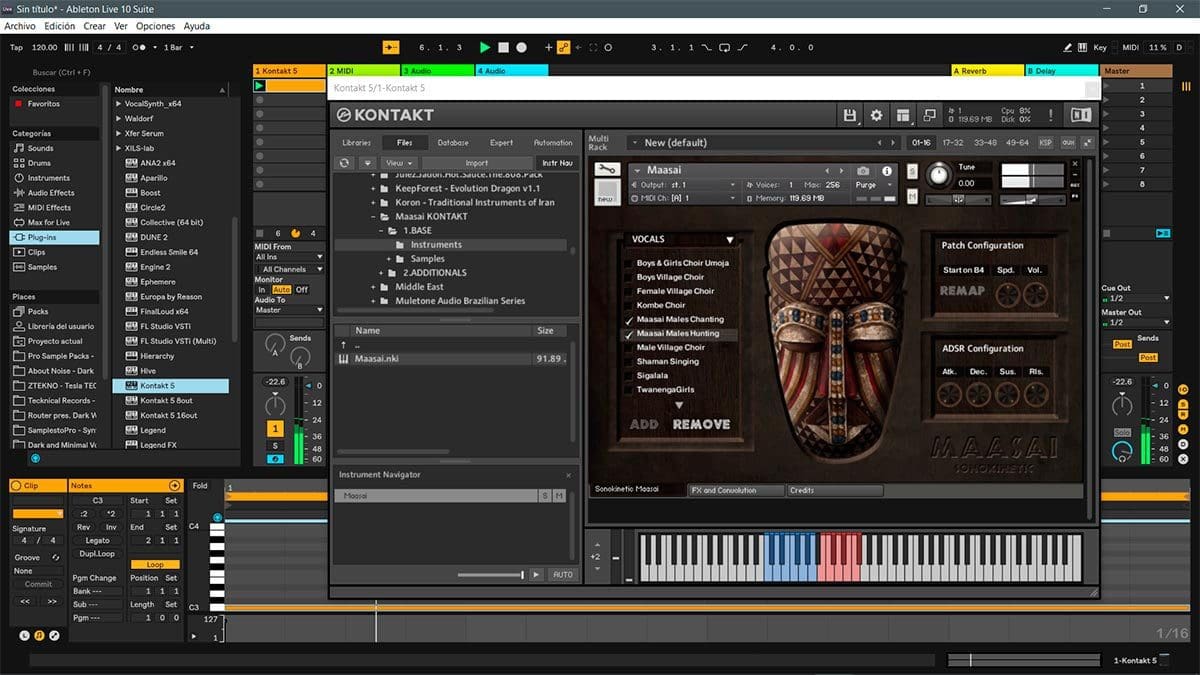Open the Maasai instrument wrench edit icon
This screenshot has height=675, width=1200.
tap(607, 170)
